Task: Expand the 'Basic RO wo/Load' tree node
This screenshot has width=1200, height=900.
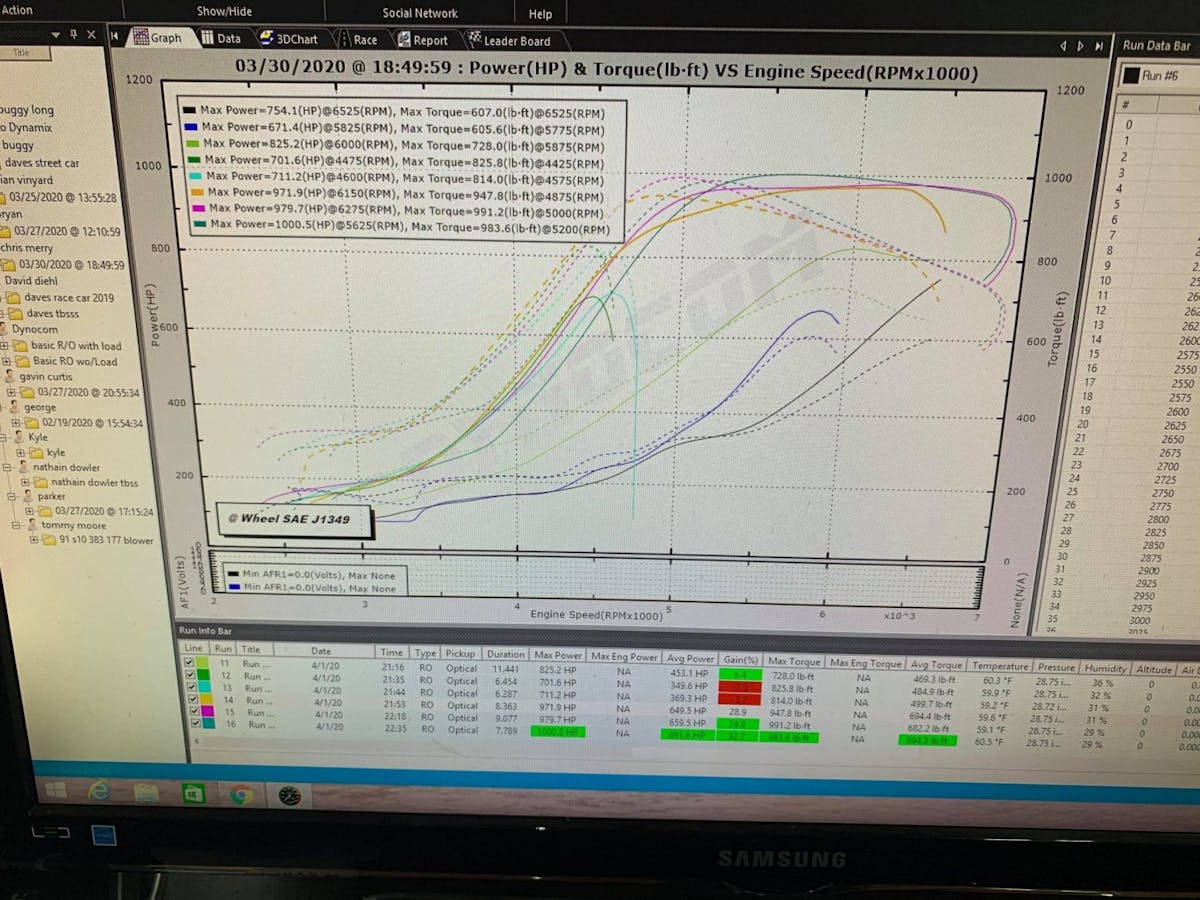Action: (6, 361)
